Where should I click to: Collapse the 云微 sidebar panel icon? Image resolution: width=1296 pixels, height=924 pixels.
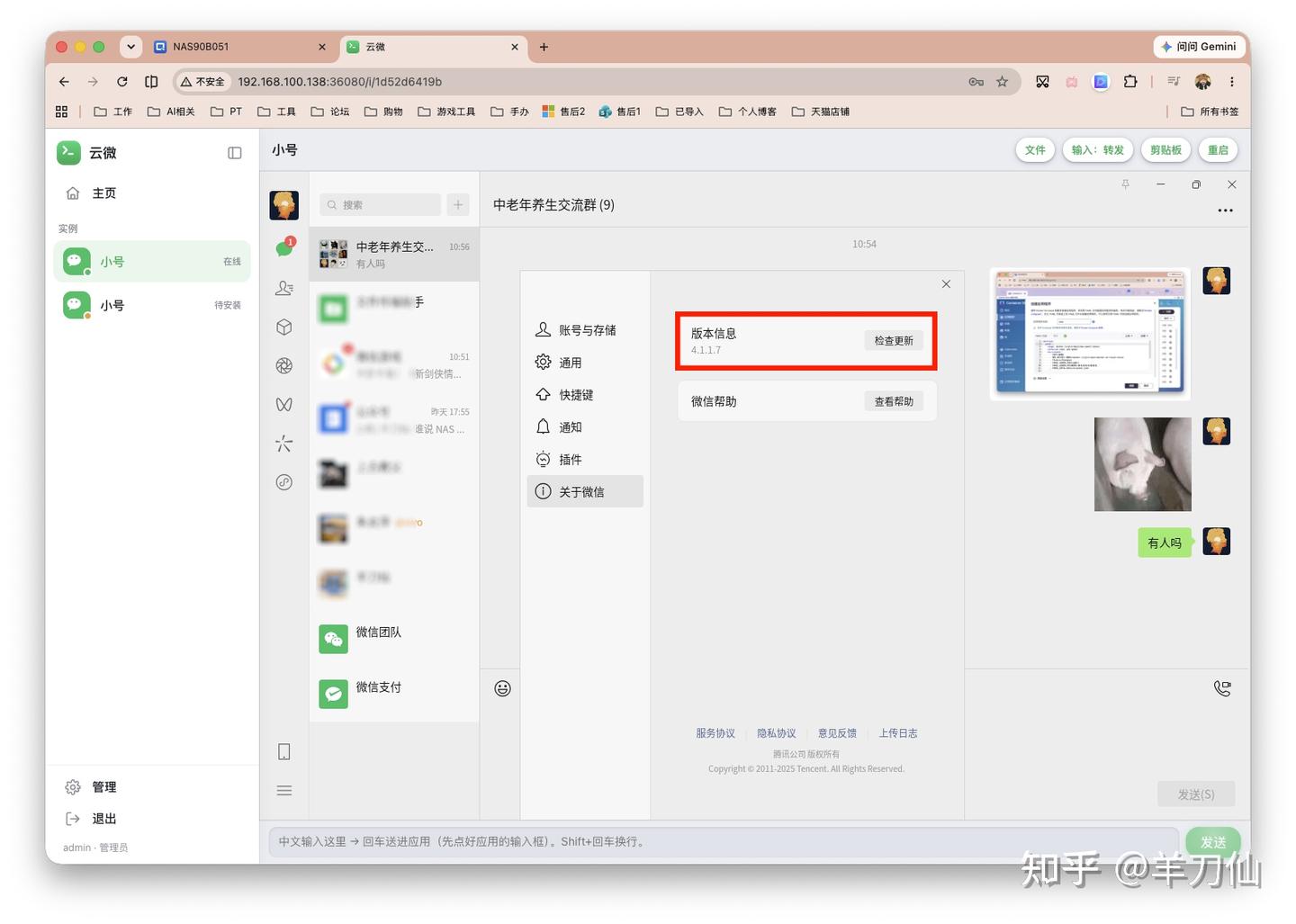point(235,153)
